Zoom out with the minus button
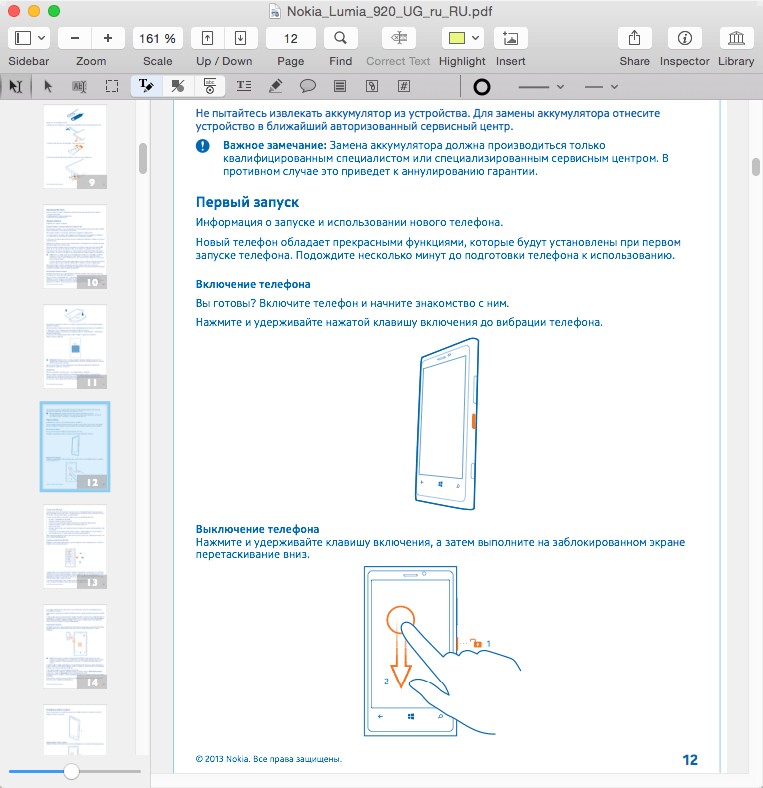Image resolution: width=763 pixels, height=788 pixels. 75,38
